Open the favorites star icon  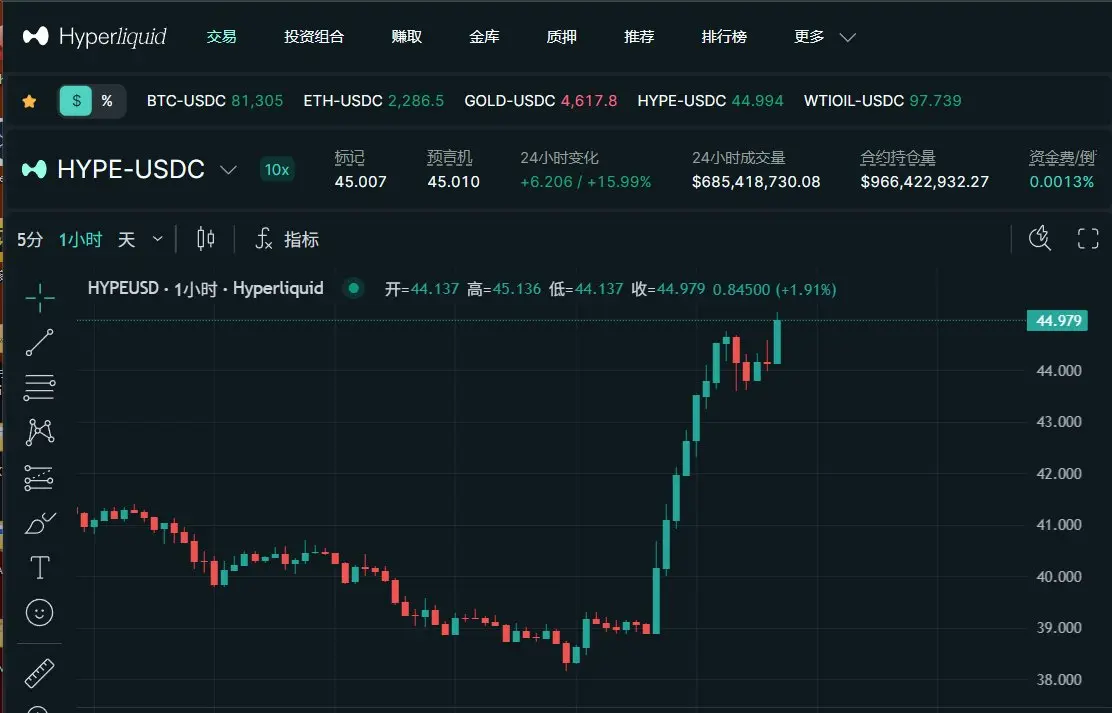29,101
